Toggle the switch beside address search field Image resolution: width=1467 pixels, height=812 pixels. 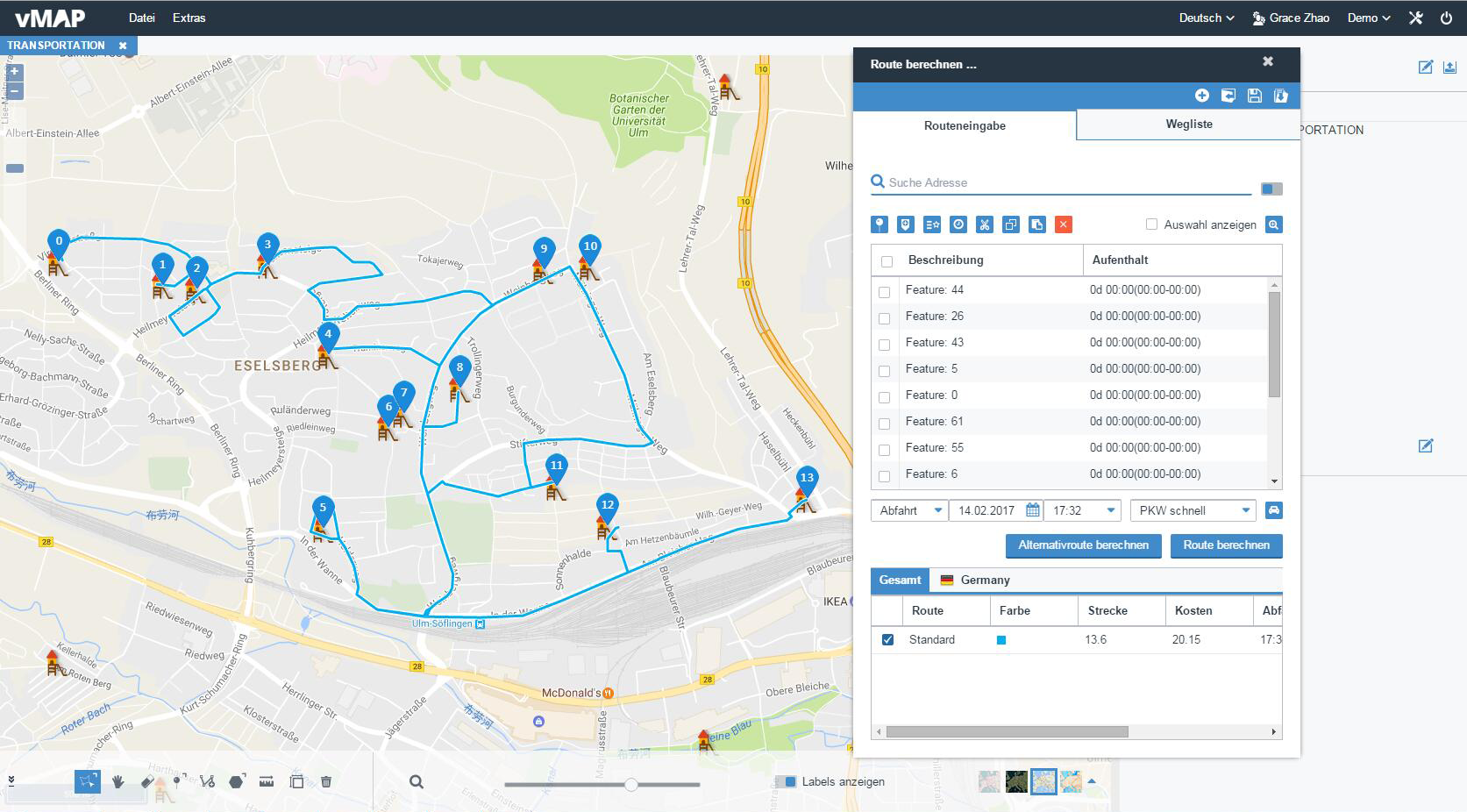tap(1271, 189)
